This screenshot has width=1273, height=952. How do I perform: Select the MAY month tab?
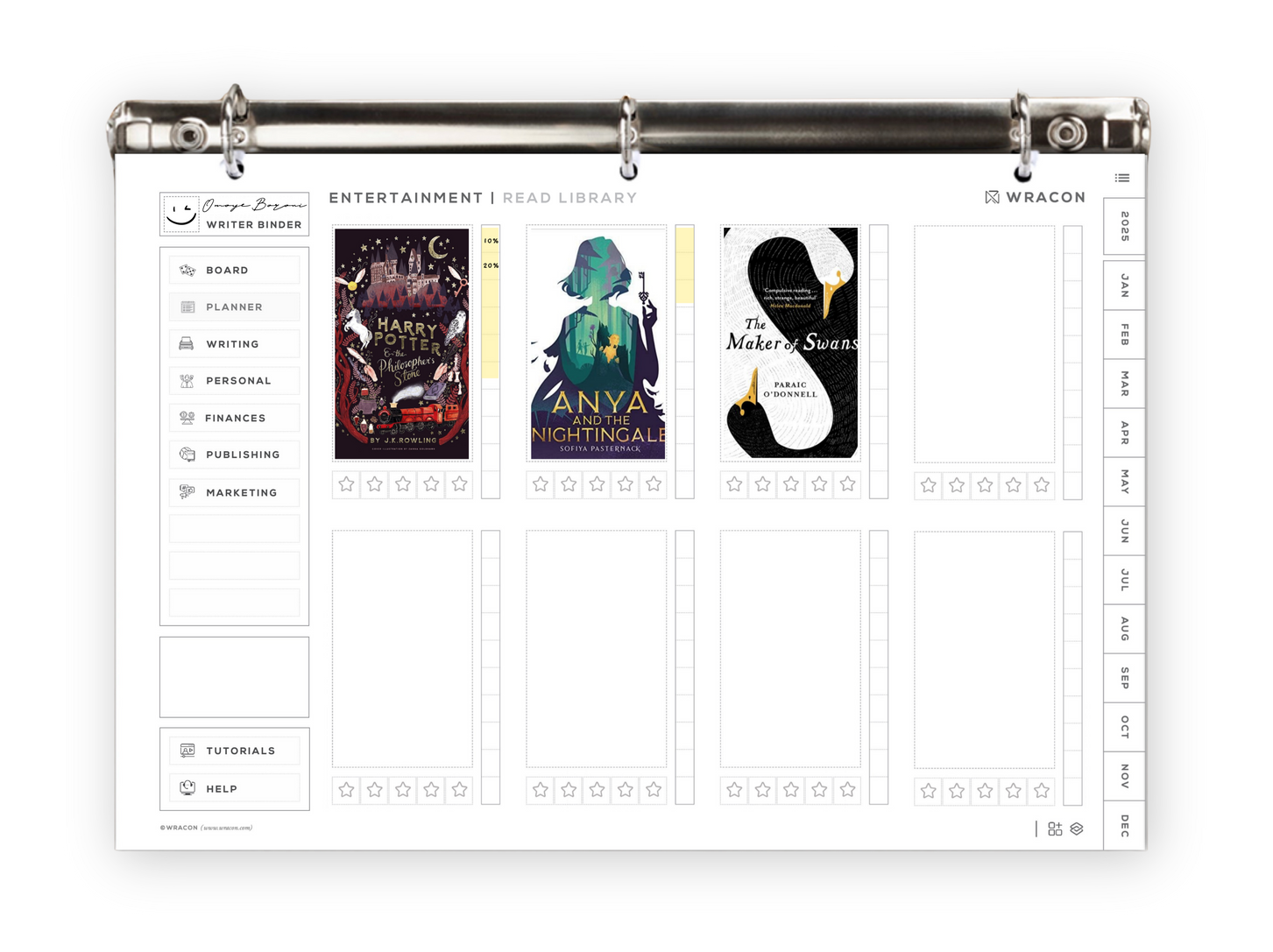(x=1124, y=482)
